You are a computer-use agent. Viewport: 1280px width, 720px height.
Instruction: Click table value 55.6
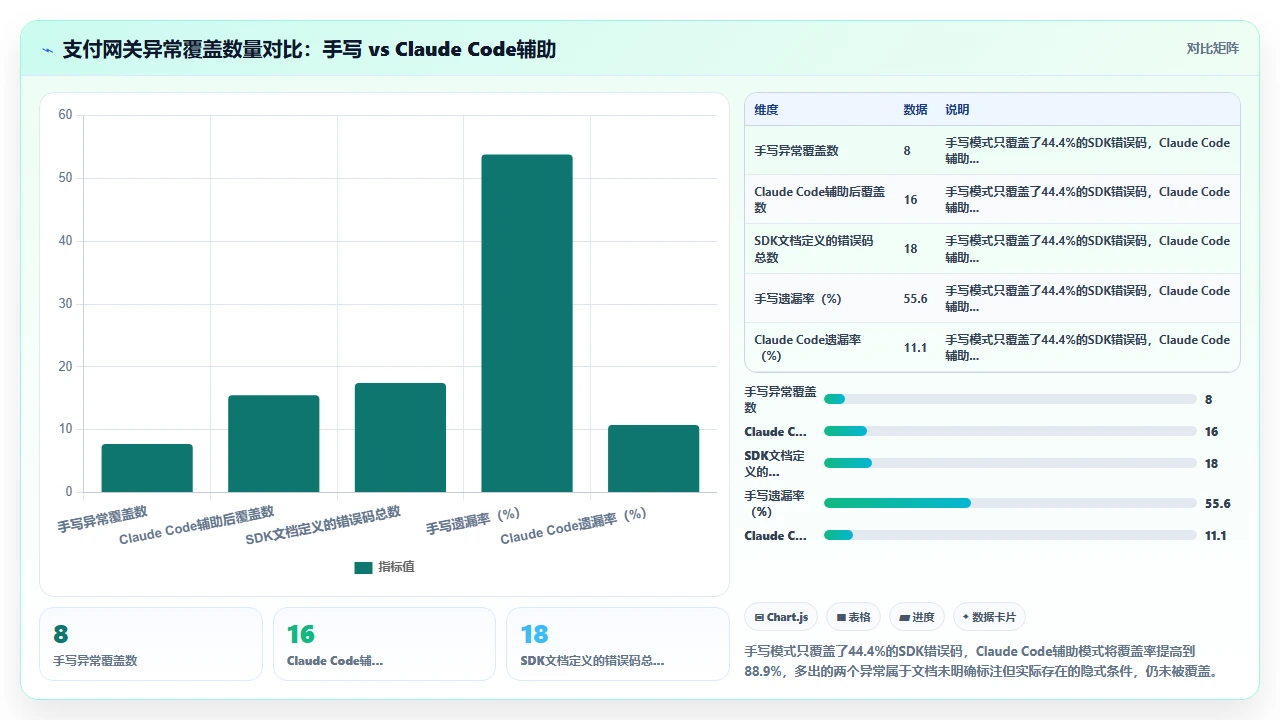tap(915, 298)
